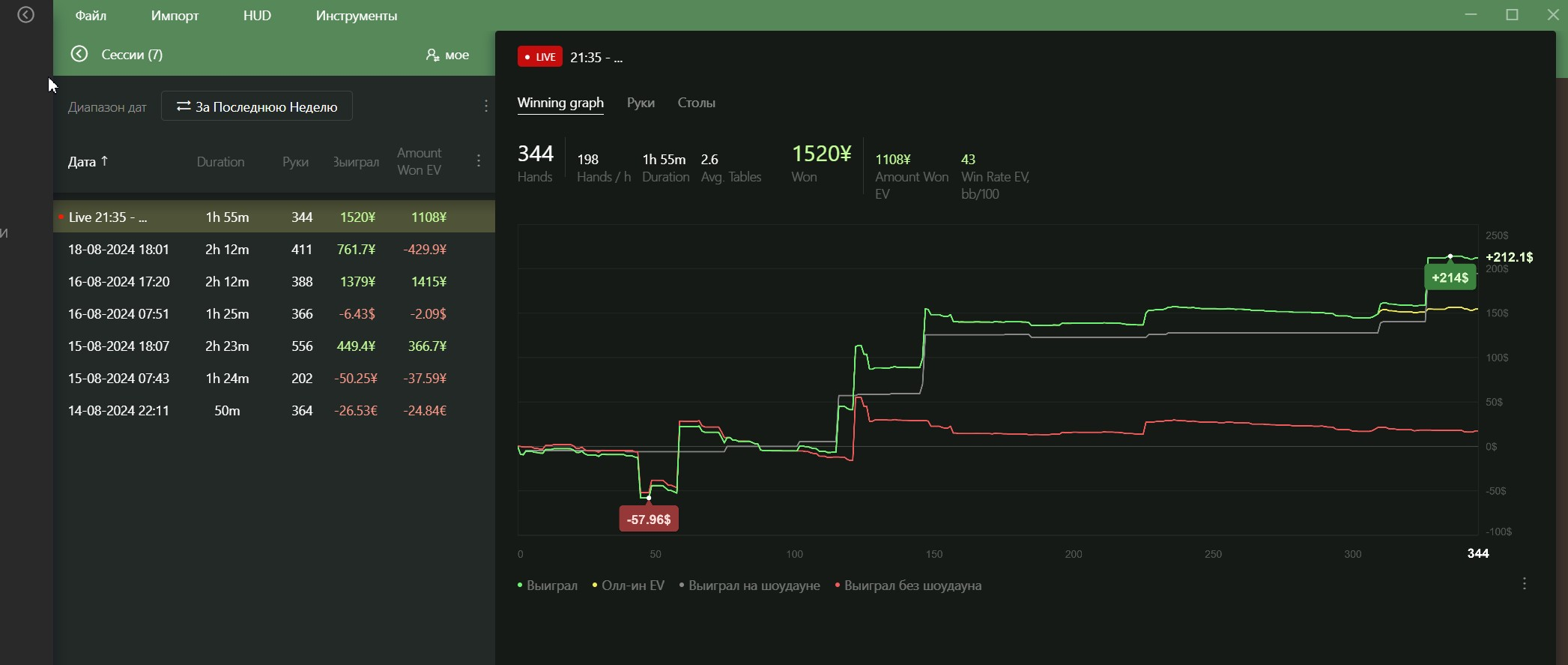Switch to the Столы tab
1568x665 pixels.
click(696, 103)
